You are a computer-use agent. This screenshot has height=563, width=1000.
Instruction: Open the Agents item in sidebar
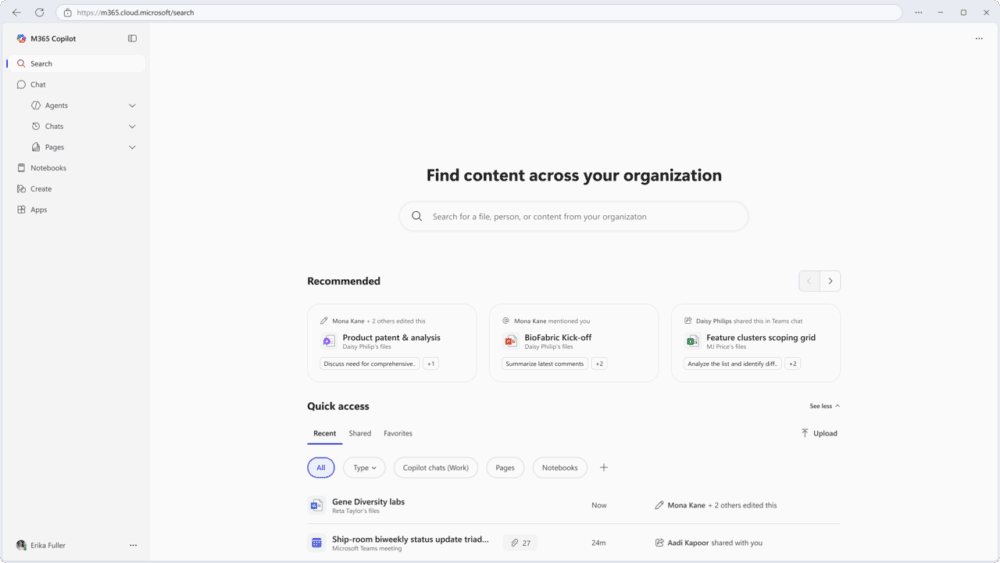56,105
